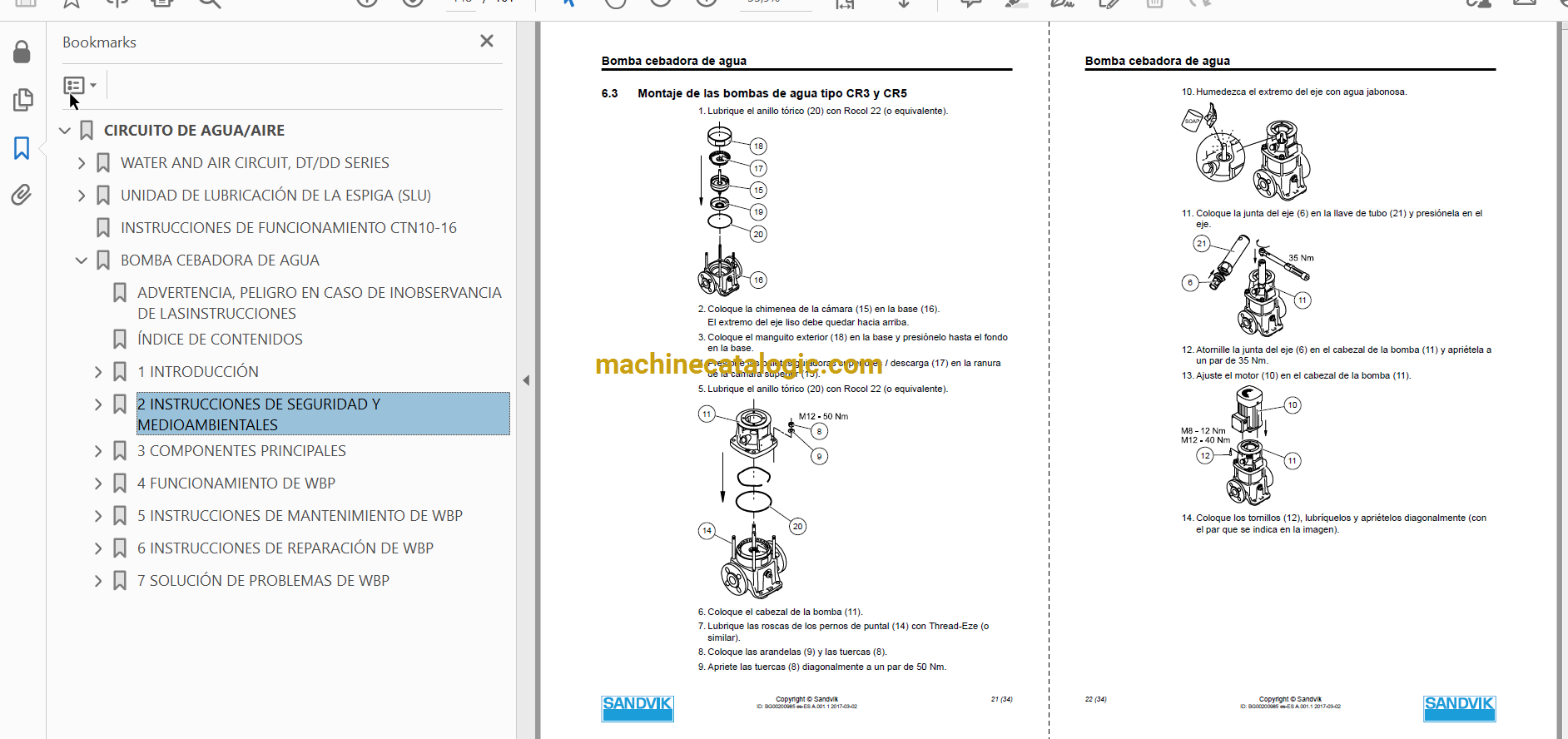The width and height of the screenshot is (1568, 739).
Task: Click right page header Bomba cebadora de agua
Action: click(x=1158, y=61)
